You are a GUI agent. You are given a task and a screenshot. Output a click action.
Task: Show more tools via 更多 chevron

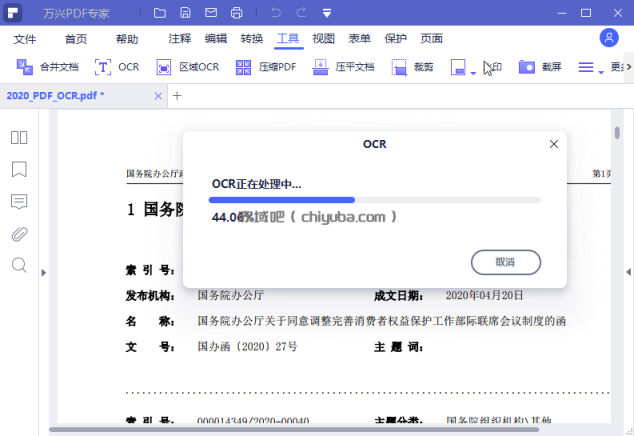629,67
